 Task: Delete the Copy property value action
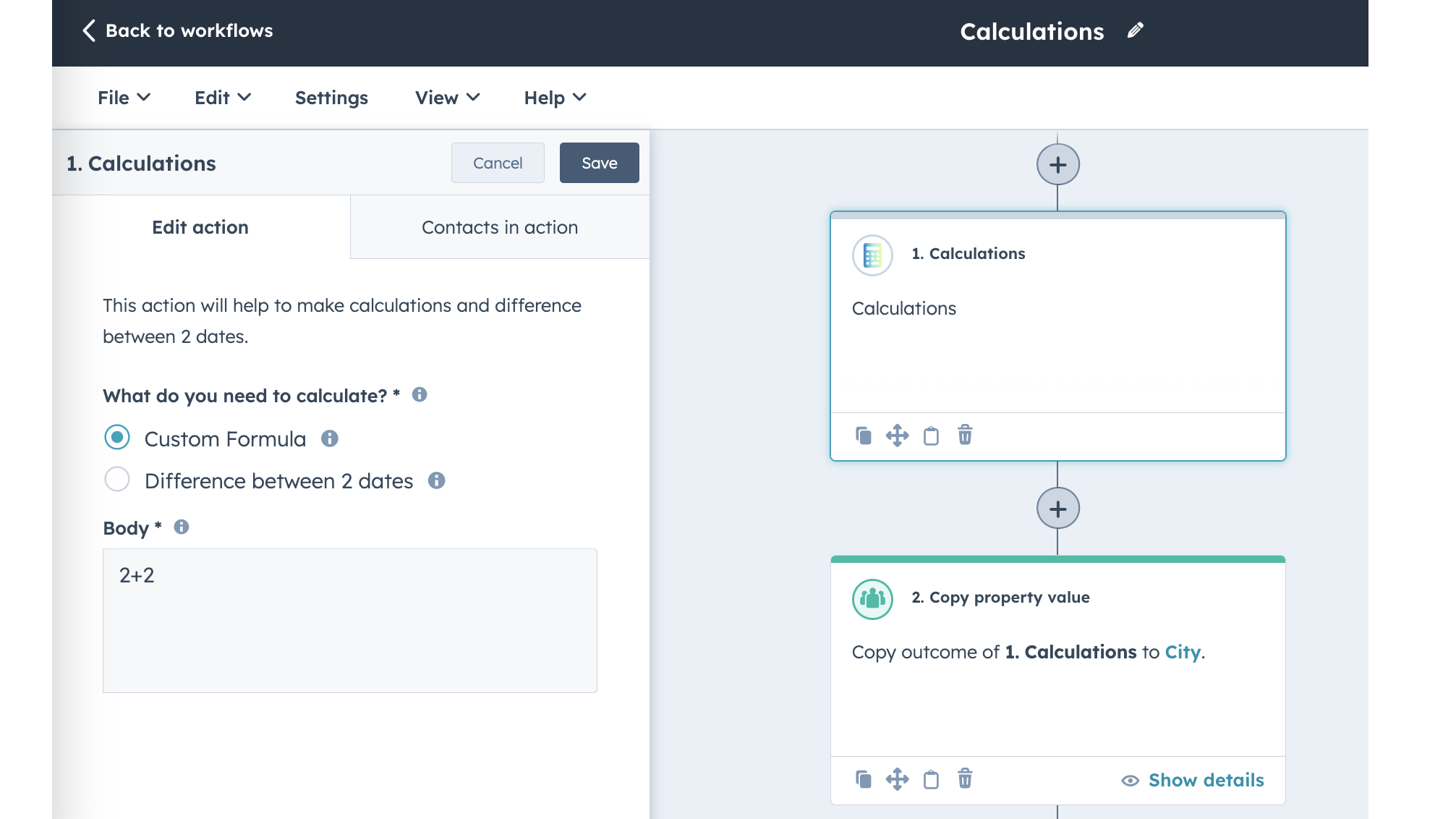pos(965,779)
